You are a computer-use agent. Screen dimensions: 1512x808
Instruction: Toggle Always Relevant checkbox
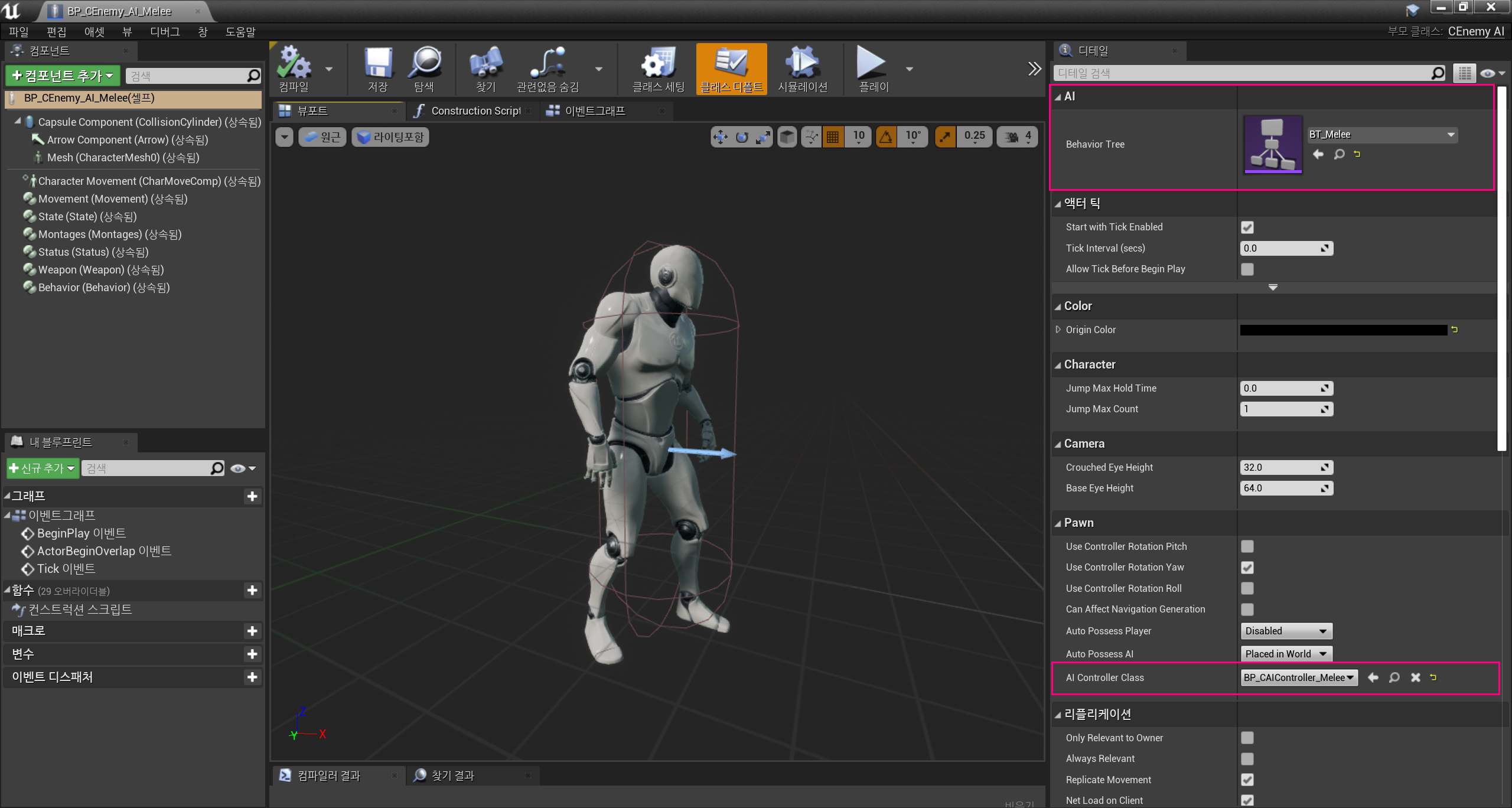tap(1247, 759)
